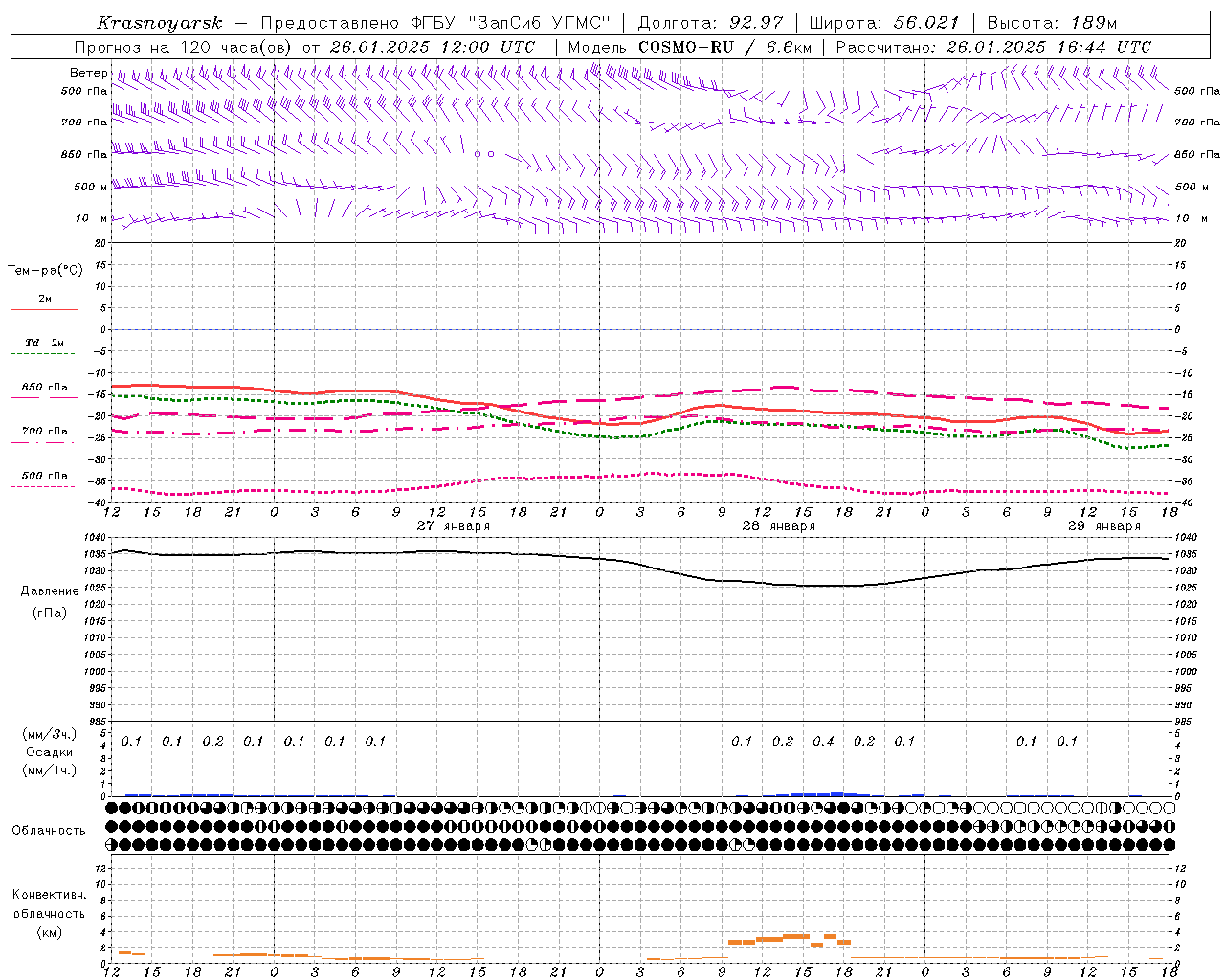
Task: Select the 'Высота: 189м' elevation text
Action: [1052, 23]
